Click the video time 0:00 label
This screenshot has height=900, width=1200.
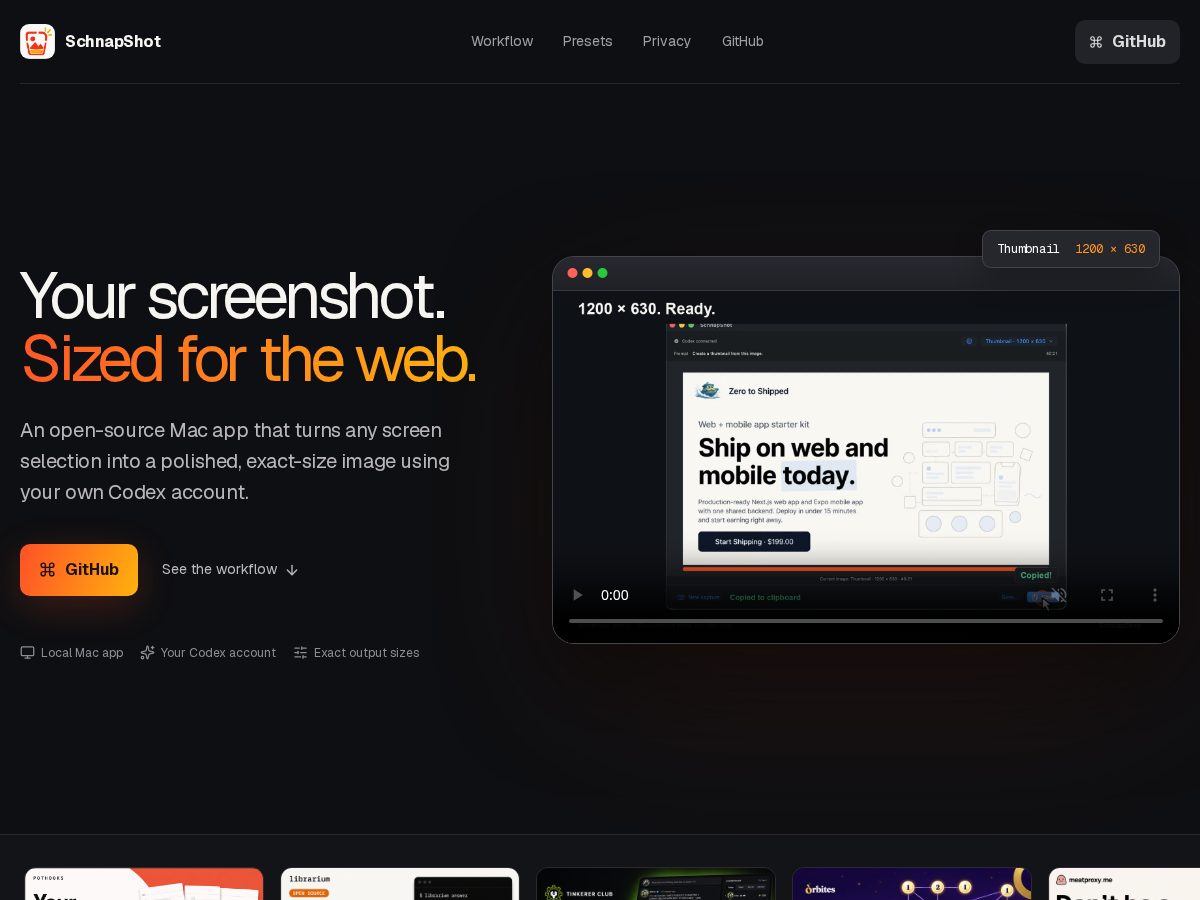615,595
